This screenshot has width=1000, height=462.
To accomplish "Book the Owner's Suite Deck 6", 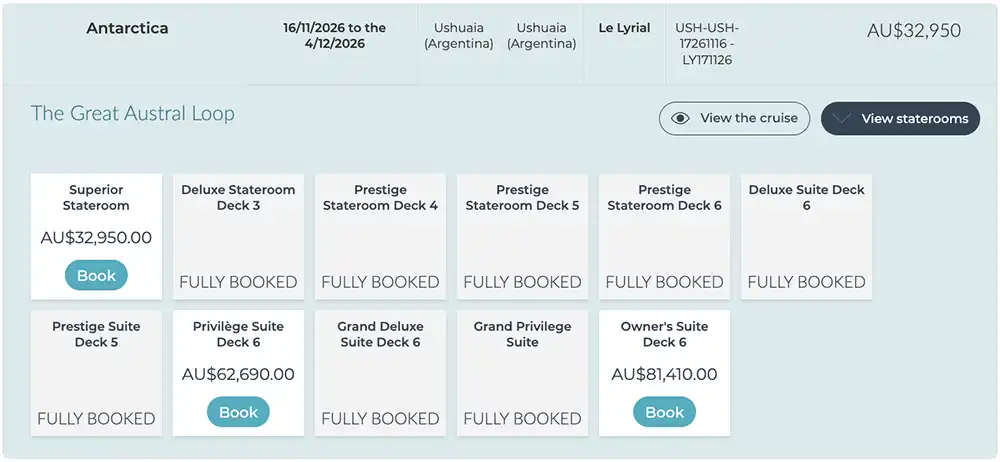I will click(664, 412).
